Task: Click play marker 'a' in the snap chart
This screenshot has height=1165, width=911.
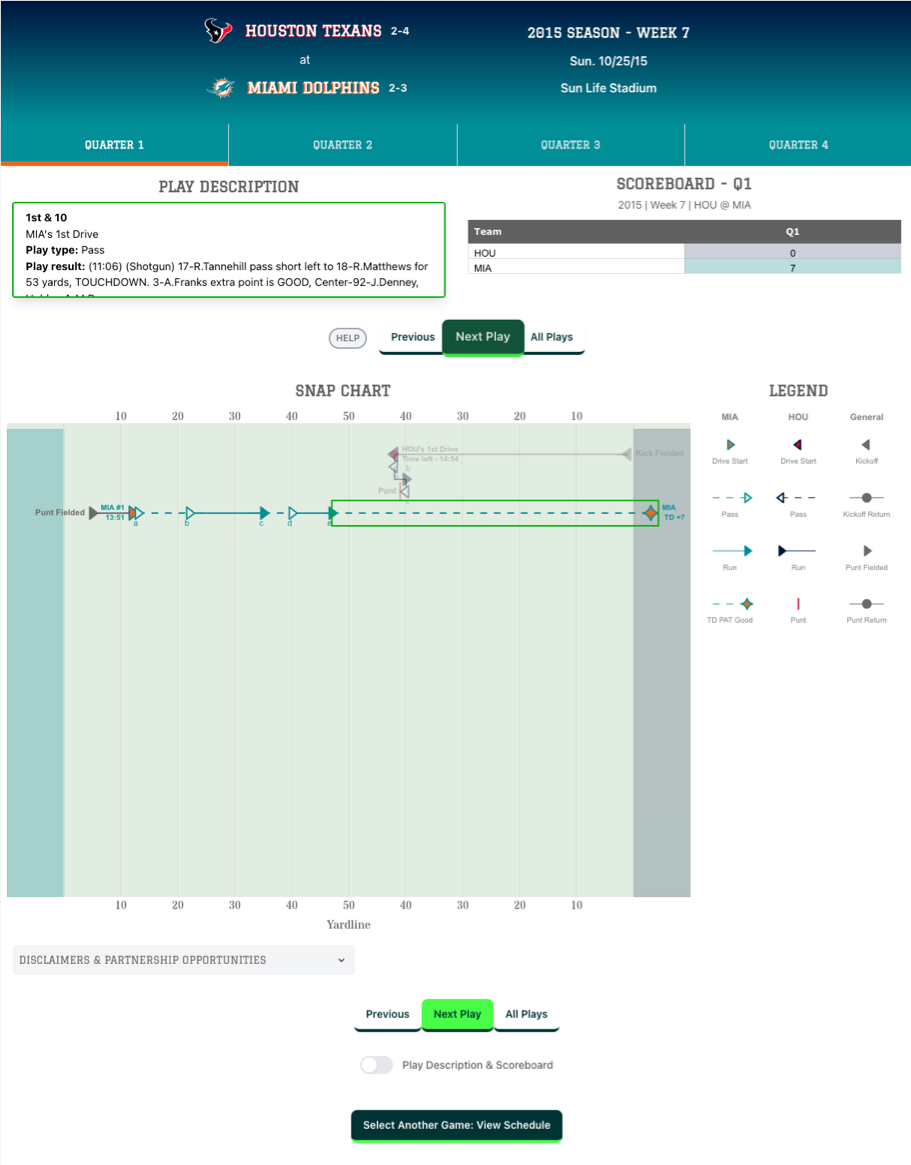Action: tap(138, 513)
